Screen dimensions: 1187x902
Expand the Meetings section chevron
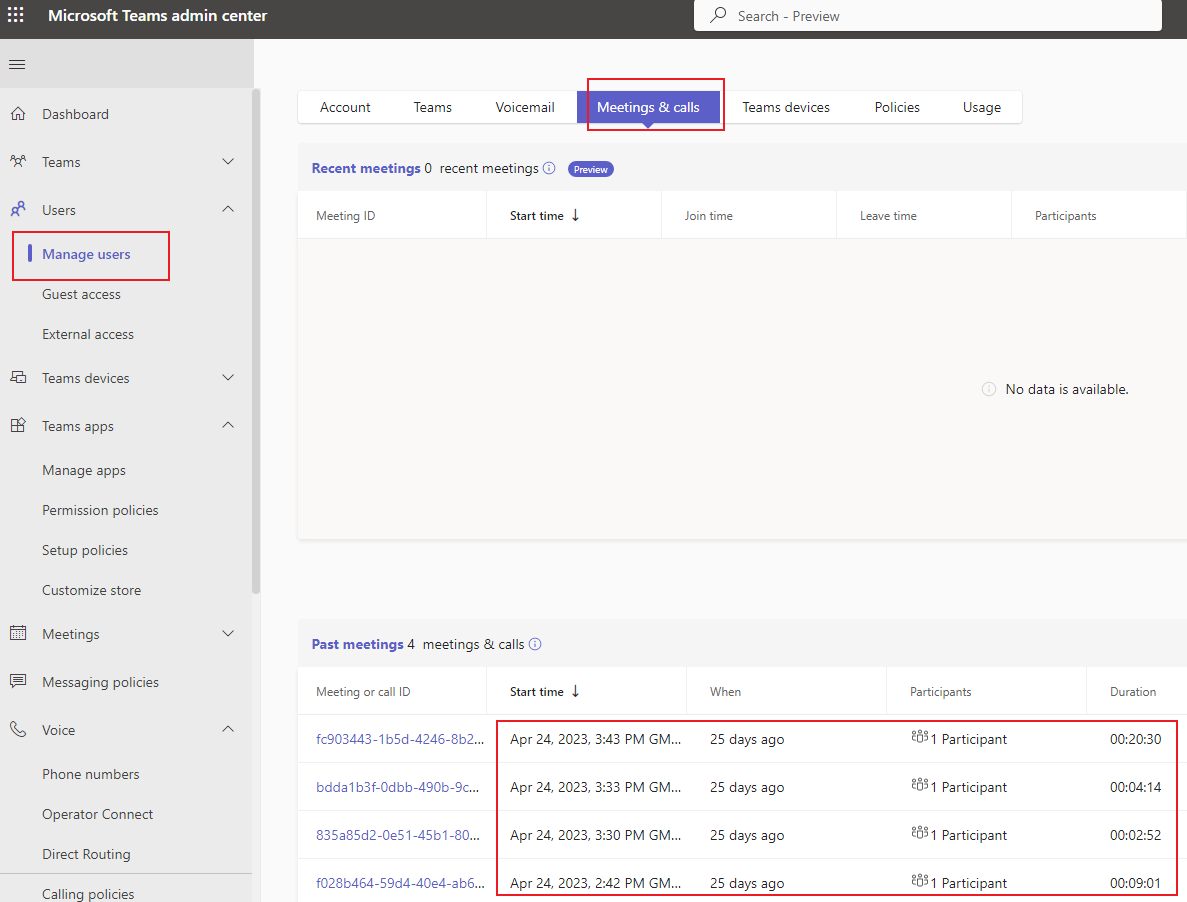[x=228, y=633]
